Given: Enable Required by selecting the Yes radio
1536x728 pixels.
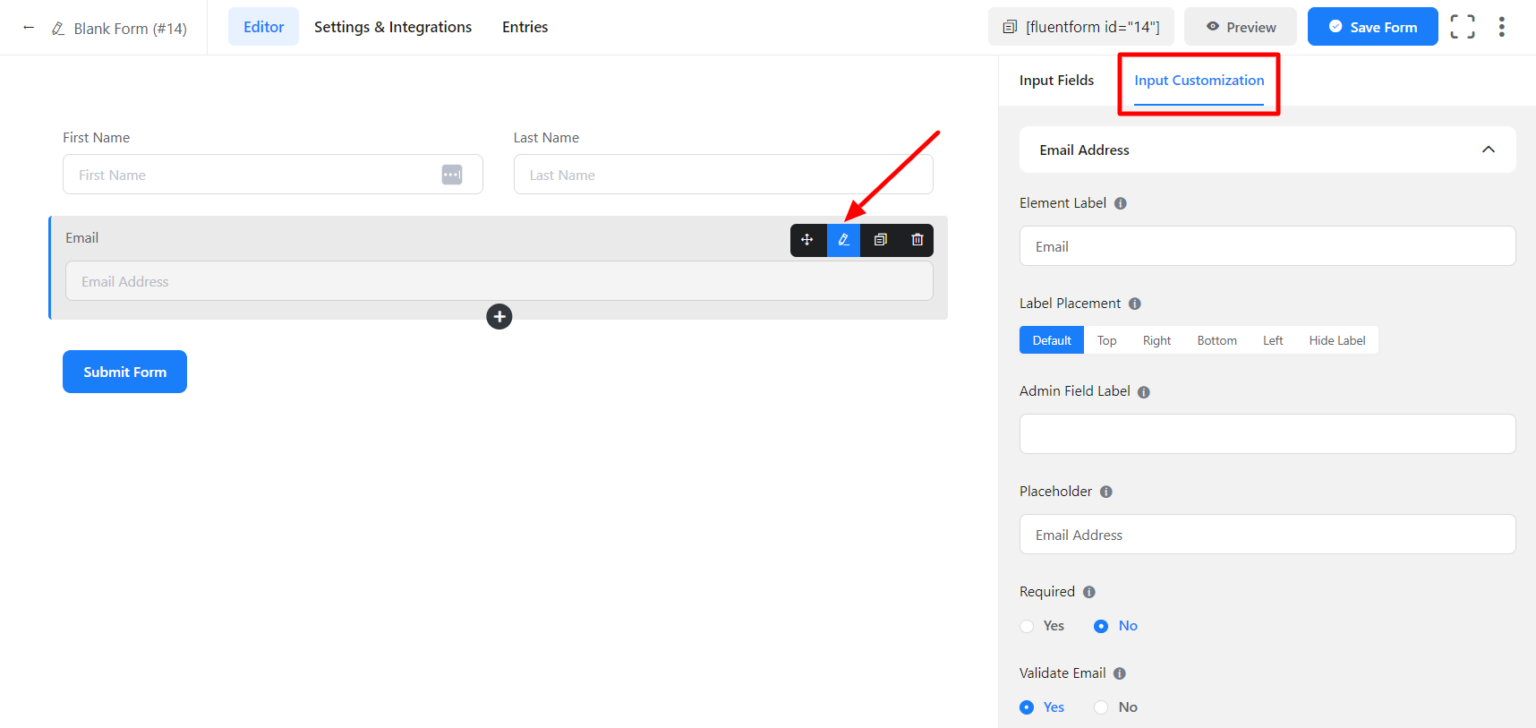Looking at the screenshot, I should click(x=1026, y=625).
